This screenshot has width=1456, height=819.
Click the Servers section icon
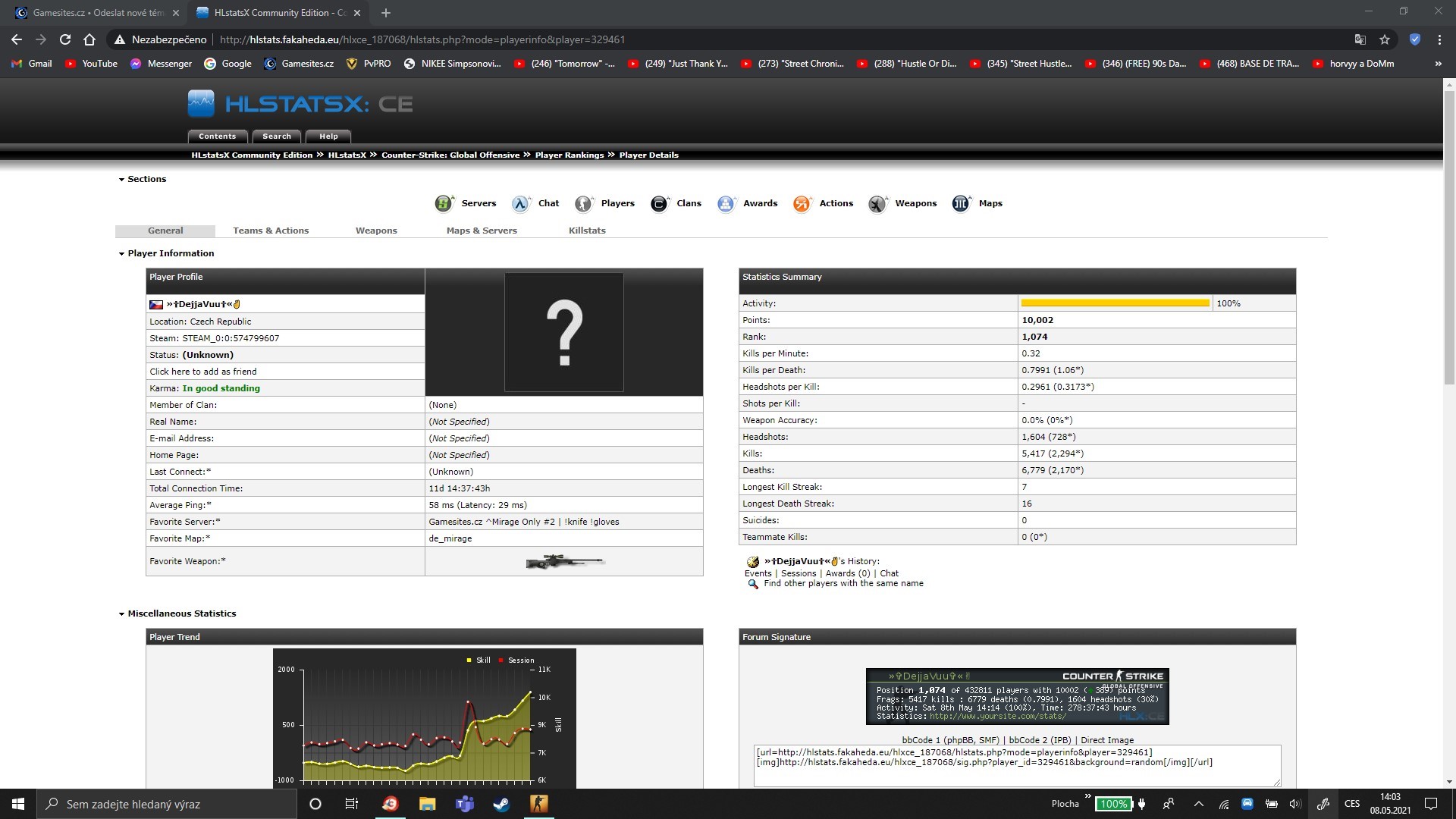point(444,203)
